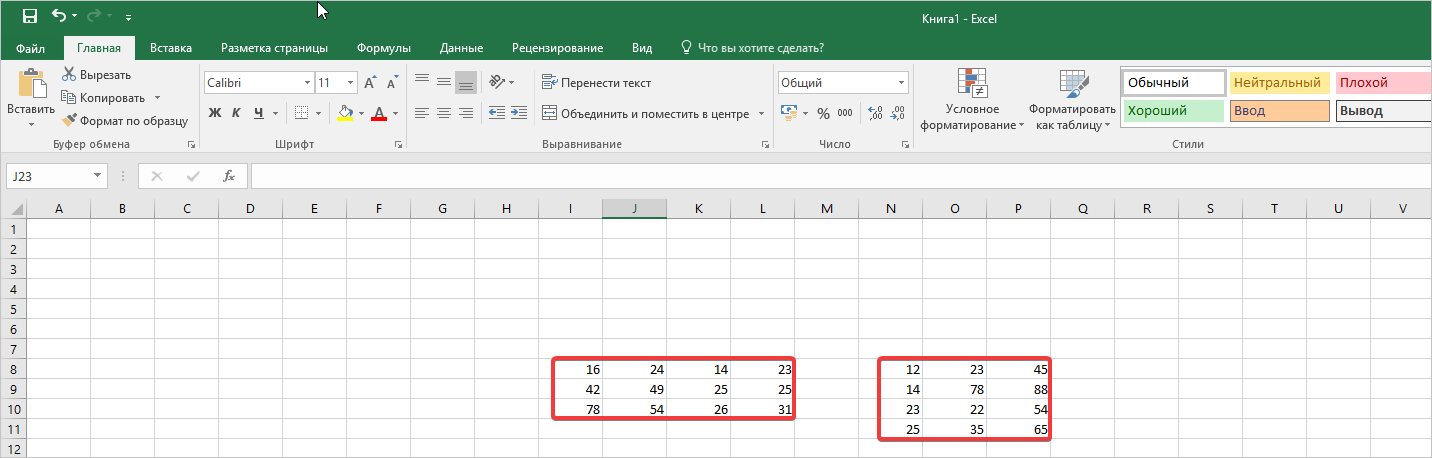Toggle the Wrap Text option (Перенести текст)

(596, 83)
